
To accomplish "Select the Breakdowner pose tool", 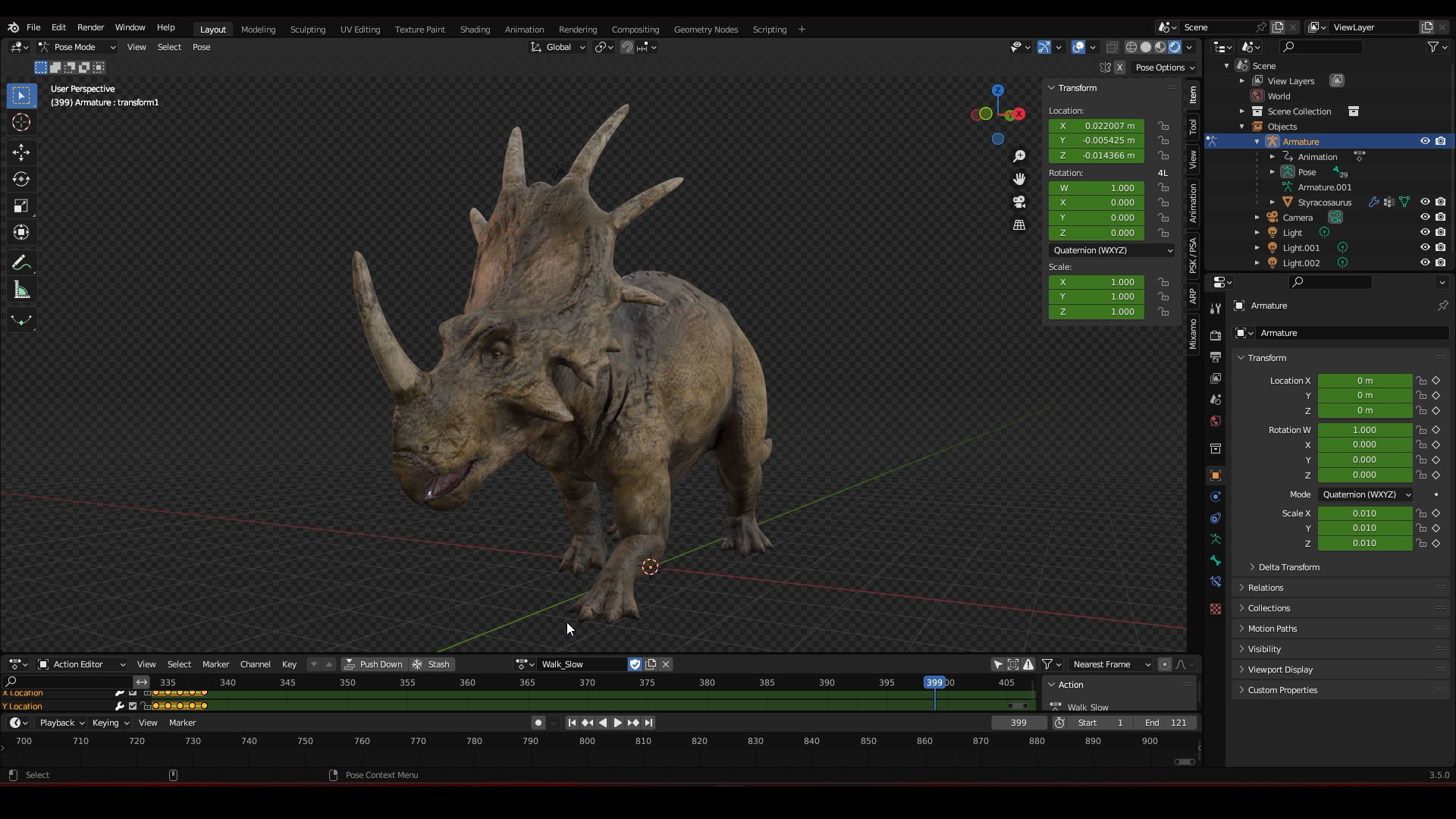I will (x=21, y=321).
